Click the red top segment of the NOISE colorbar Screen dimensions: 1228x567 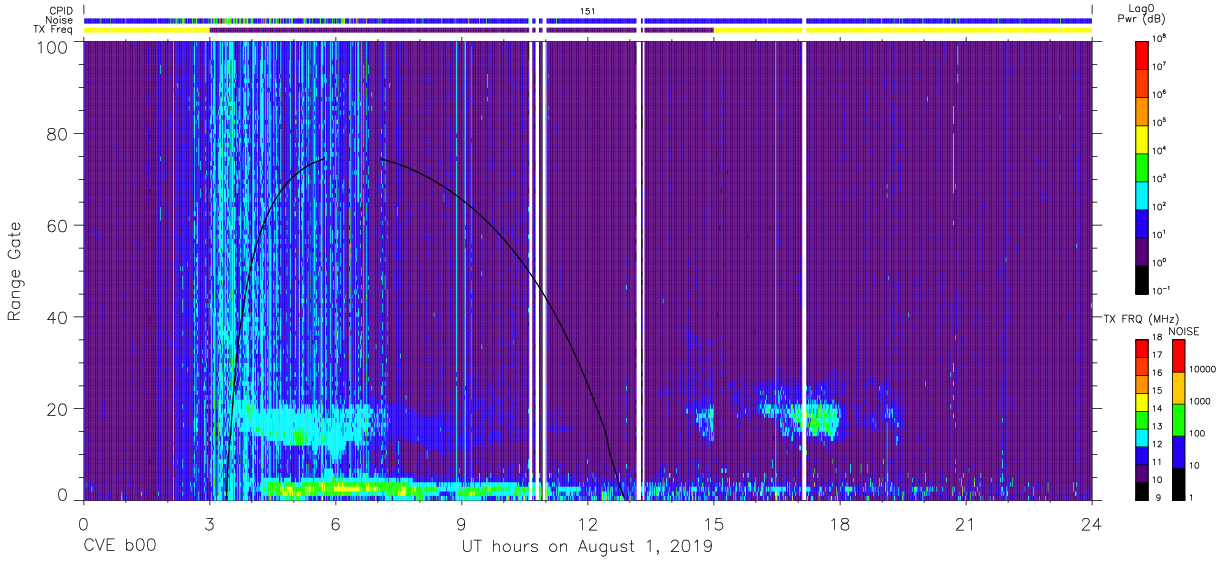click(x=1178, y=356)
